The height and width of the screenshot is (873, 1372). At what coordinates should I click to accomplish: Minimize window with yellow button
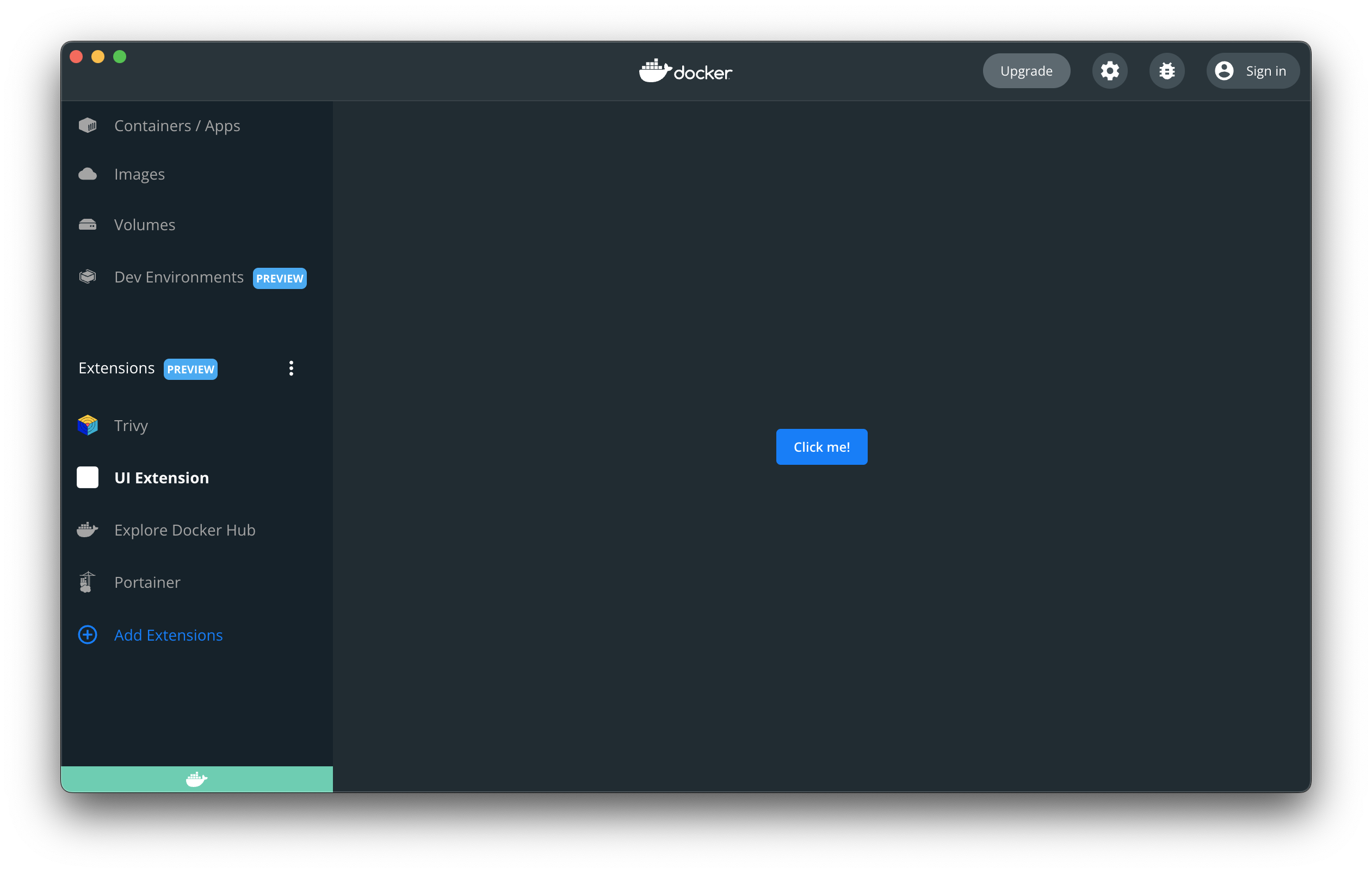pyautogui.click(x=98, y=57)
